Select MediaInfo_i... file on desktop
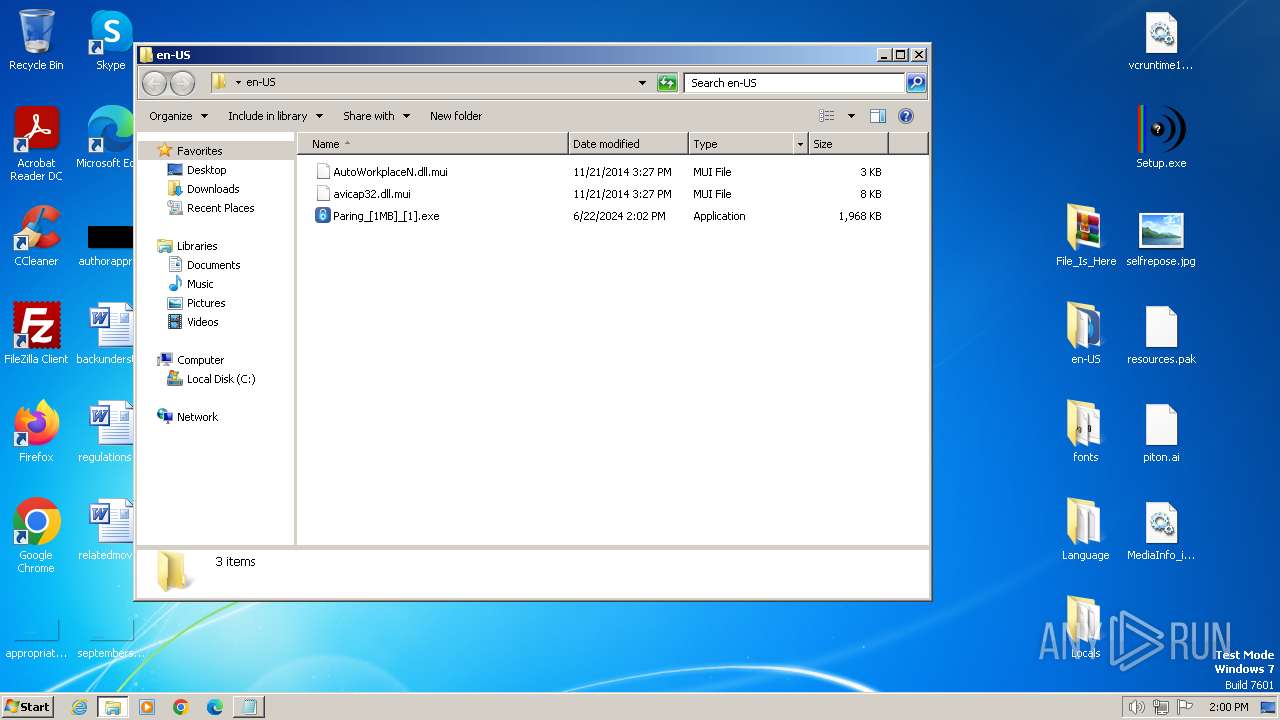Screen dimensions: 1280x720 coord(1161,530)
